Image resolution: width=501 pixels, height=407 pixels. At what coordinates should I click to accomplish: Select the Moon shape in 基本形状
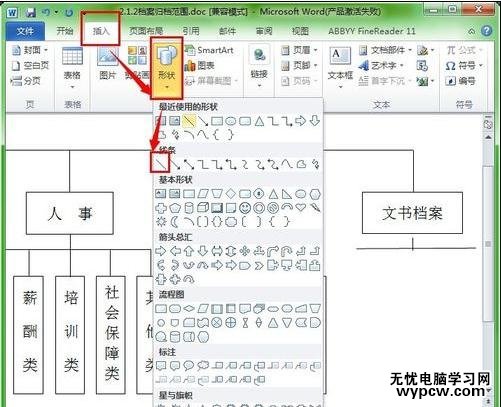click(x=175, y=222)
